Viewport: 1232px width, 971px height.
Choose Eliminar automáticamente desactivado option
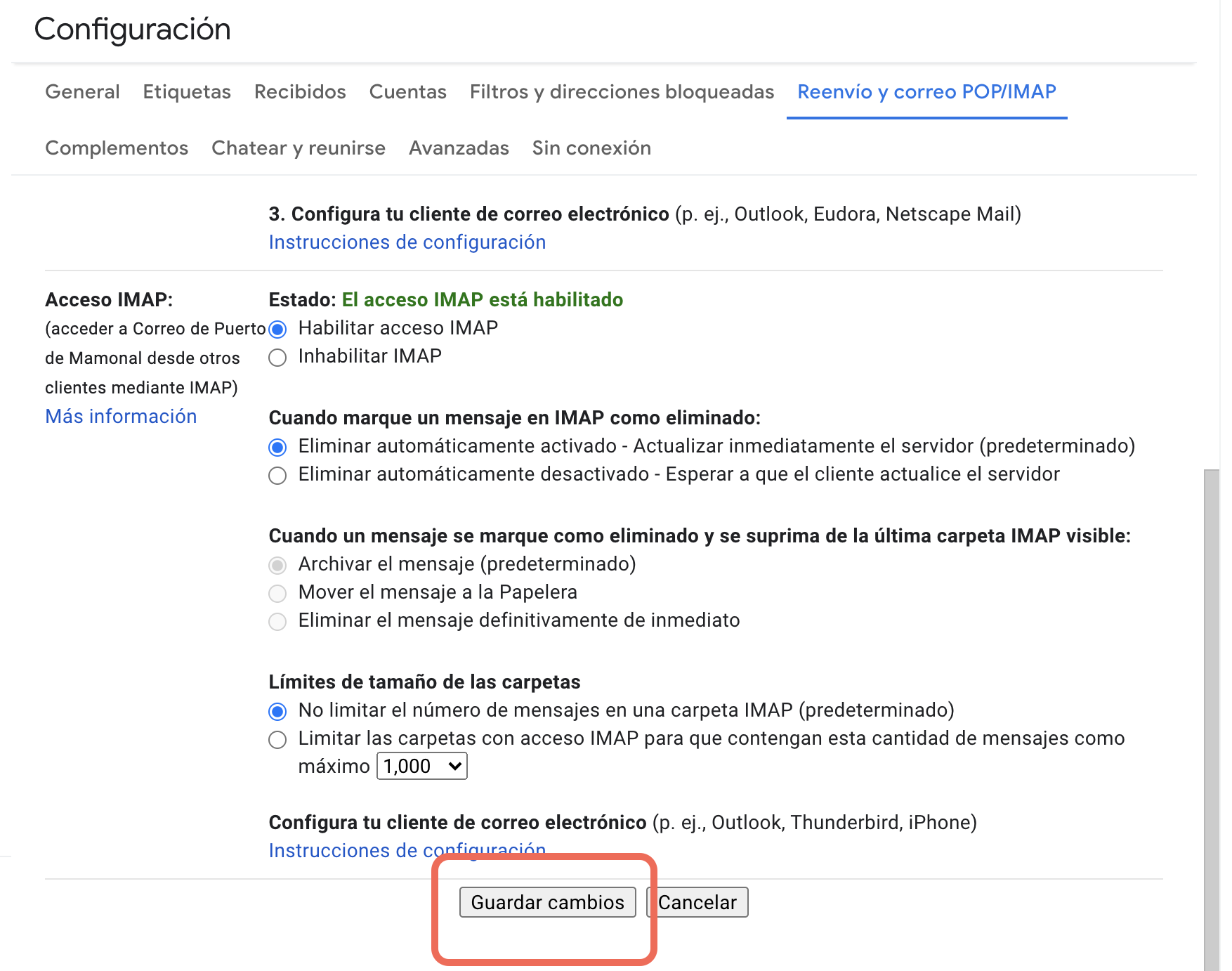click(278, 476)
